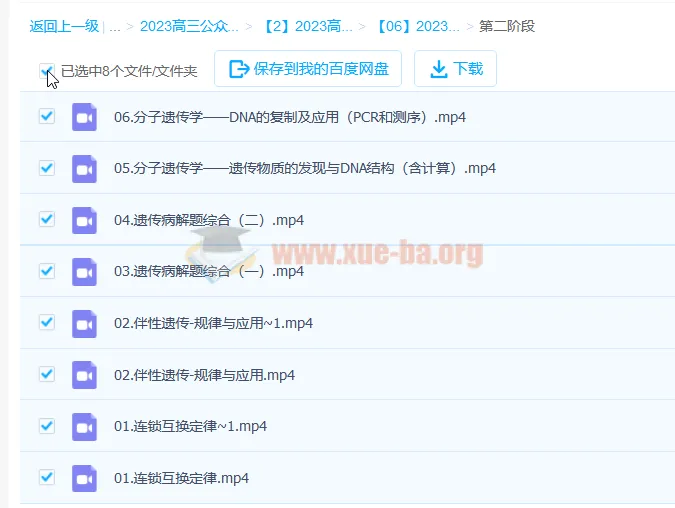Click 保存到我的百度网盘 button
The image size is (675, 508).
pos(308,69)
